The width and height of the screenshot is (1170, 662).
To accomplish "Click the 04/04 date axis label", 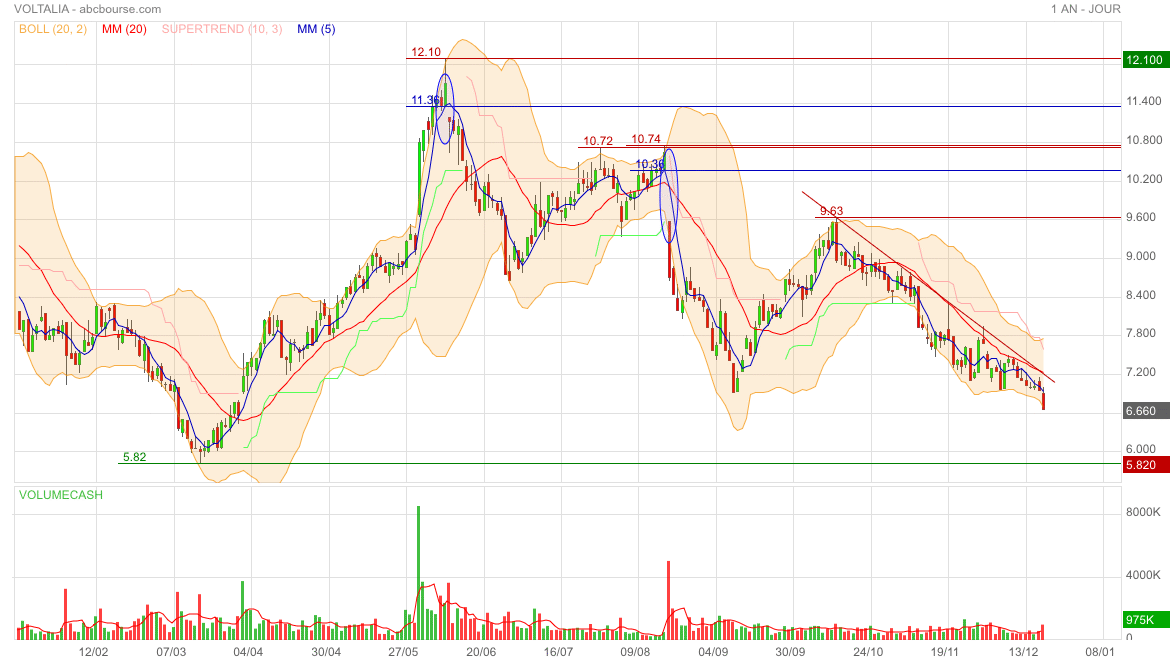I will pyautogui.click(x=248, y=652).
